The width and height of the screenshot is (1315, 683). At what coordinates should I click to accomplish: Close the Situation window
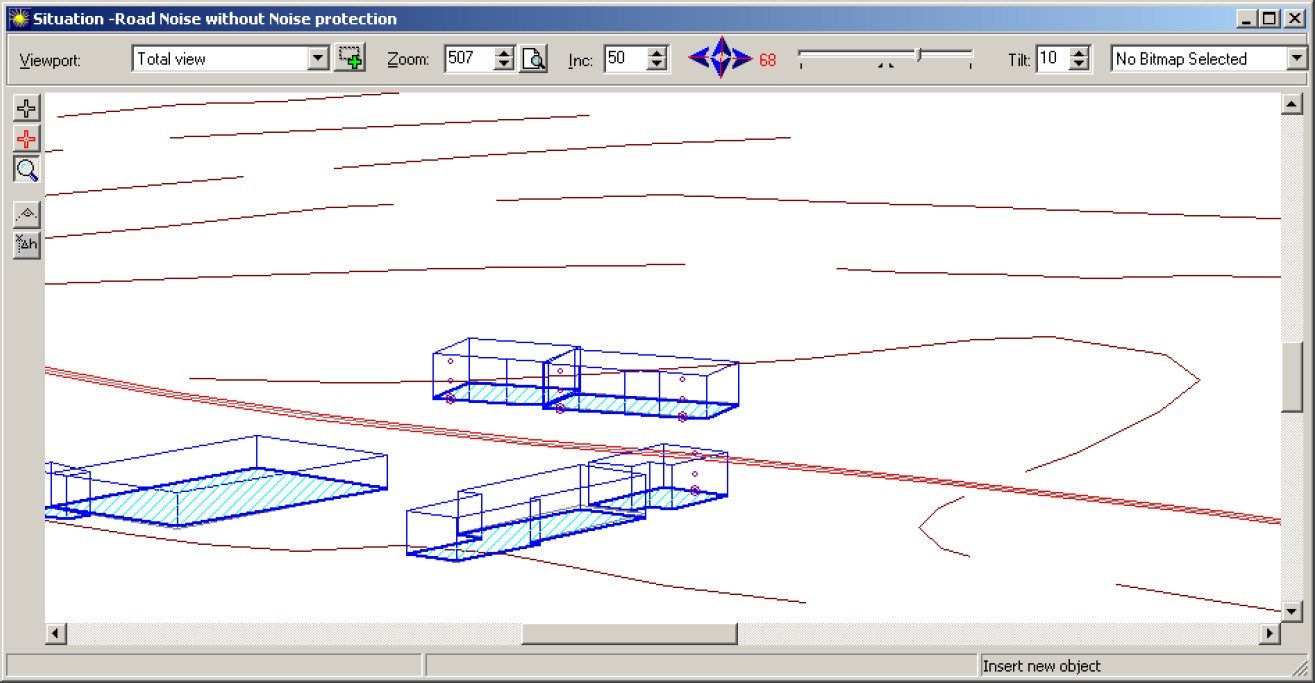click(x=1294, y=19)
